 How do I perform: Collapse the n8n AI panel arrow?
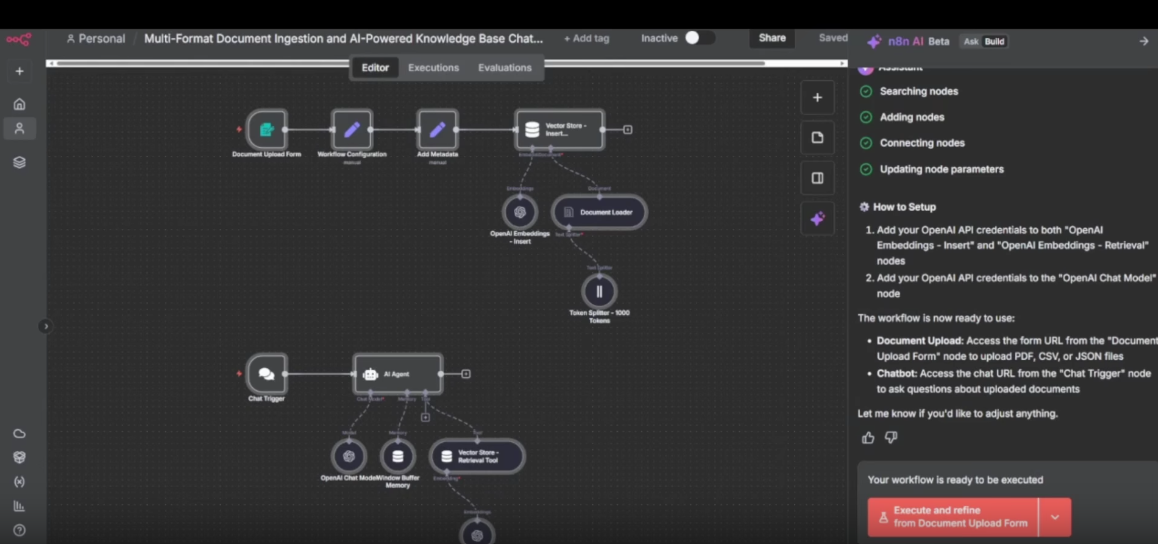[1143, 41]
